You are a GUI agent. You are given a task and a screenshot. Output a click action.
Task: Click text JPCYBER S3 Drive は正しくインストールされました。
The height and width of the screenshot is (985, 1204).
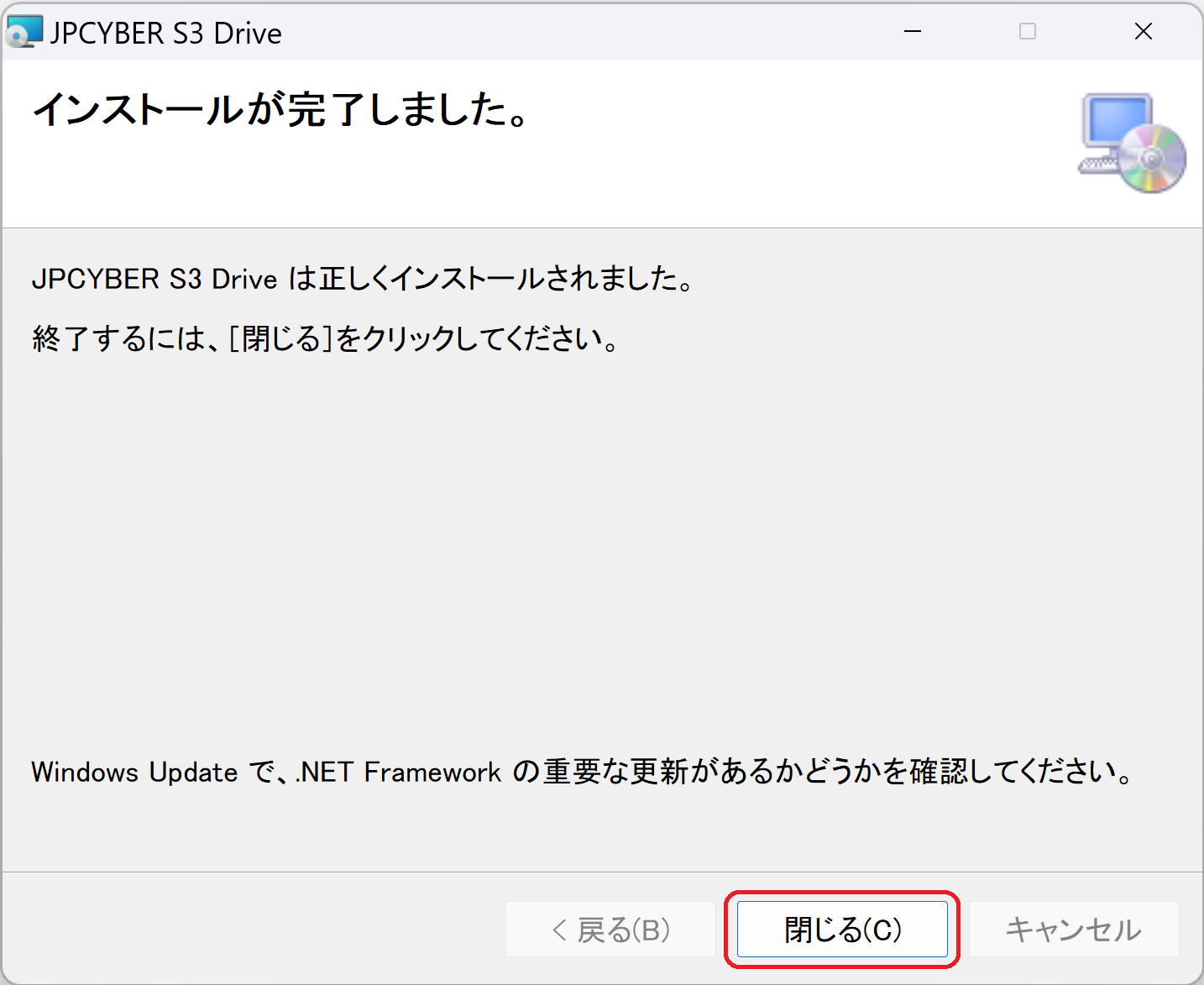[363, 278]
